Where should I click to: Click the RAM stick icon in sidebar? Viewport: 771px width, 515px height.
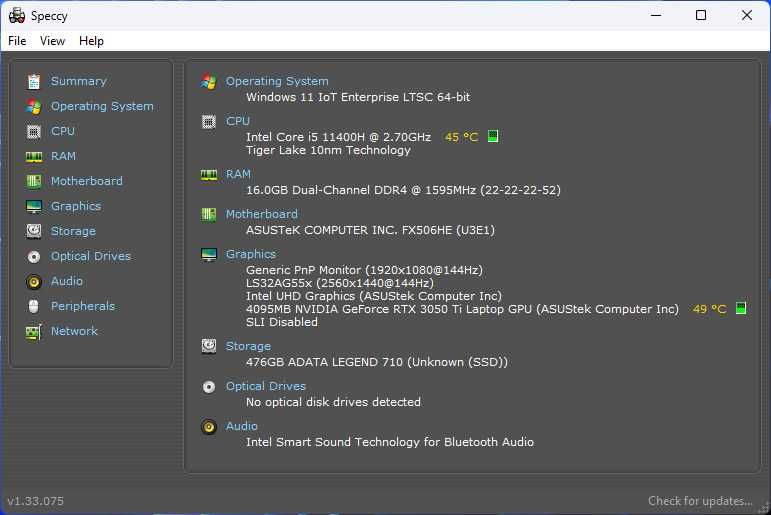click(x=34, y=156)
